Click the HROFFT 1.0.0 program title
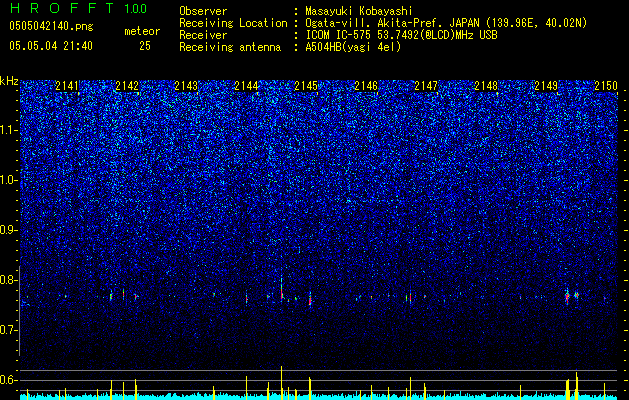 pyautogui.click(x=78, y=8)
